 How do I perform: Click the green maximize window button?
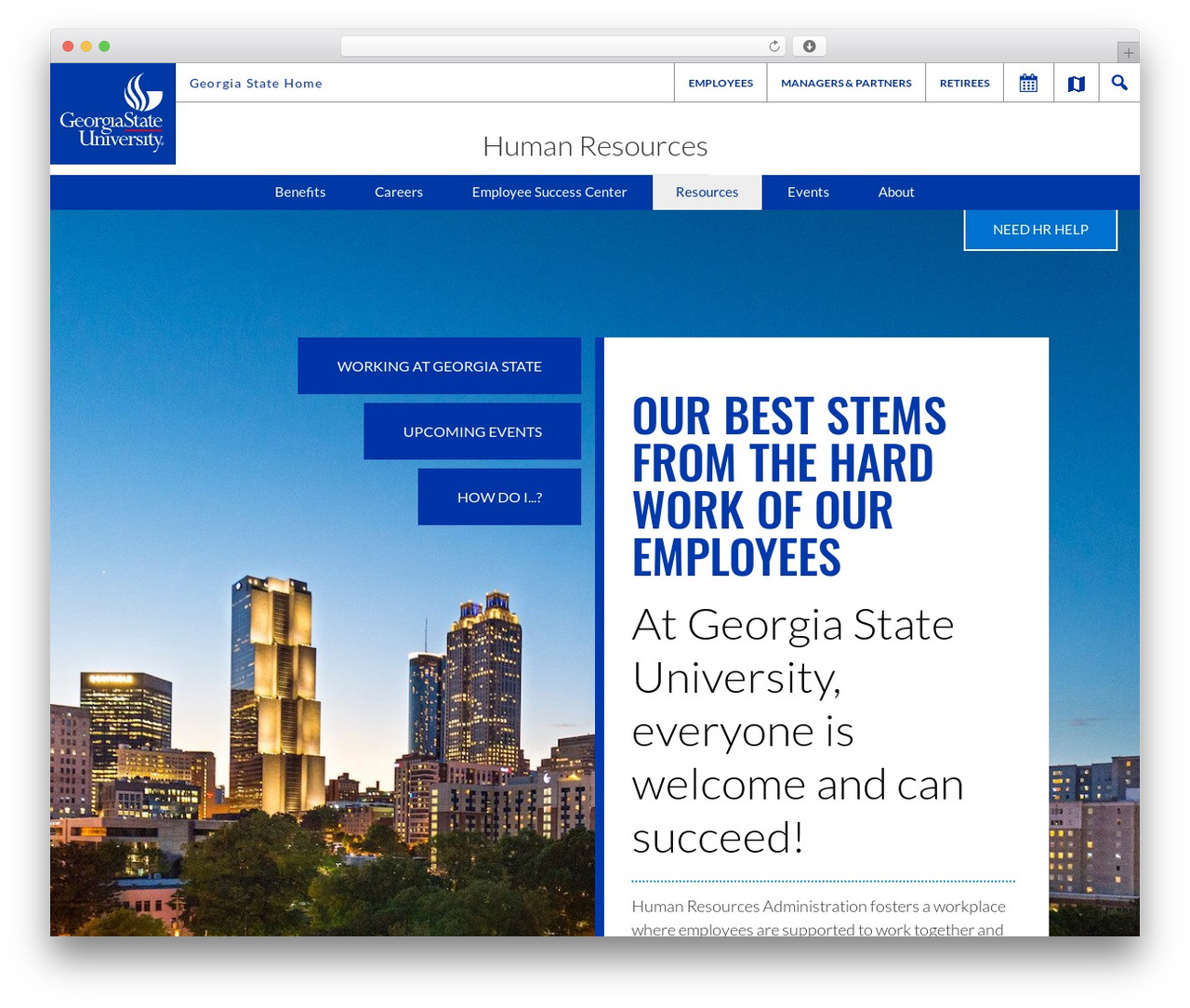[x=104, y=46]
